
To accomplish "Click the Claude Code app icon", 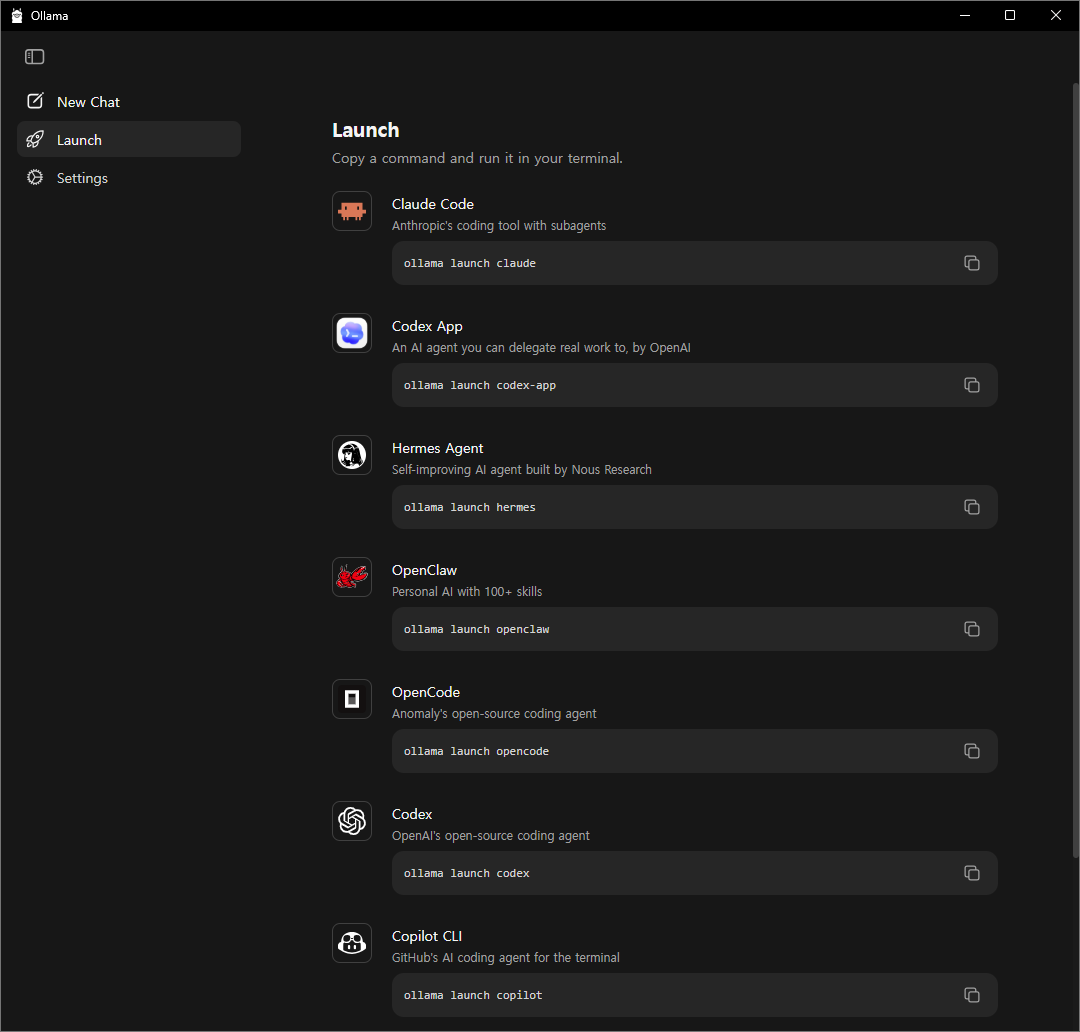I will [352, 211].
